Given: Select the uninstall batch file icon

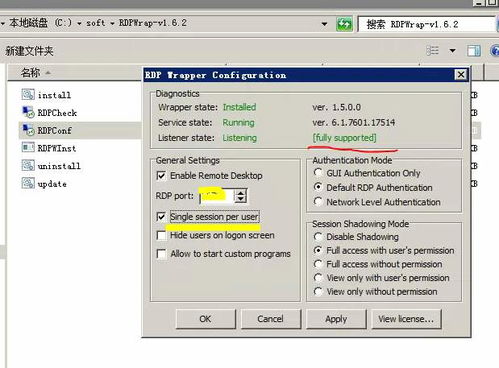Looking at the screenshot, I should coord(28,165).
